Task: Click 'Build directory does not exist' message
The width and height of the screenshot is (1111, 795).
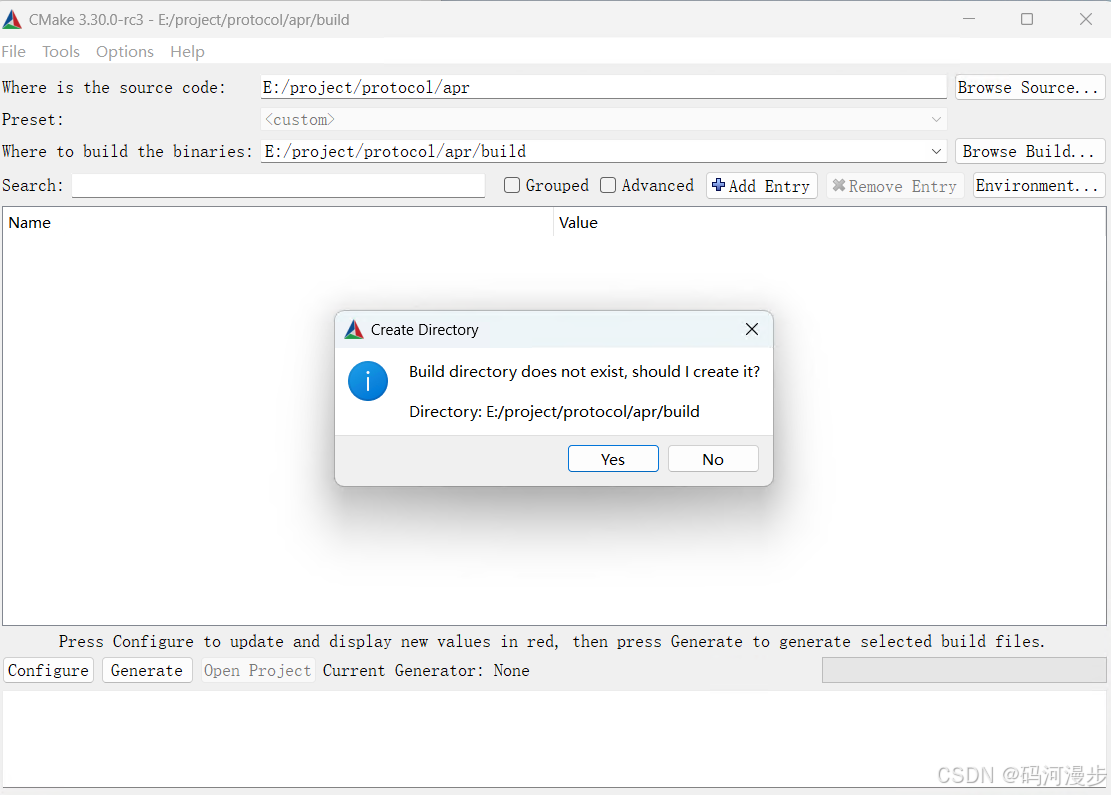Action: point(585,372)
